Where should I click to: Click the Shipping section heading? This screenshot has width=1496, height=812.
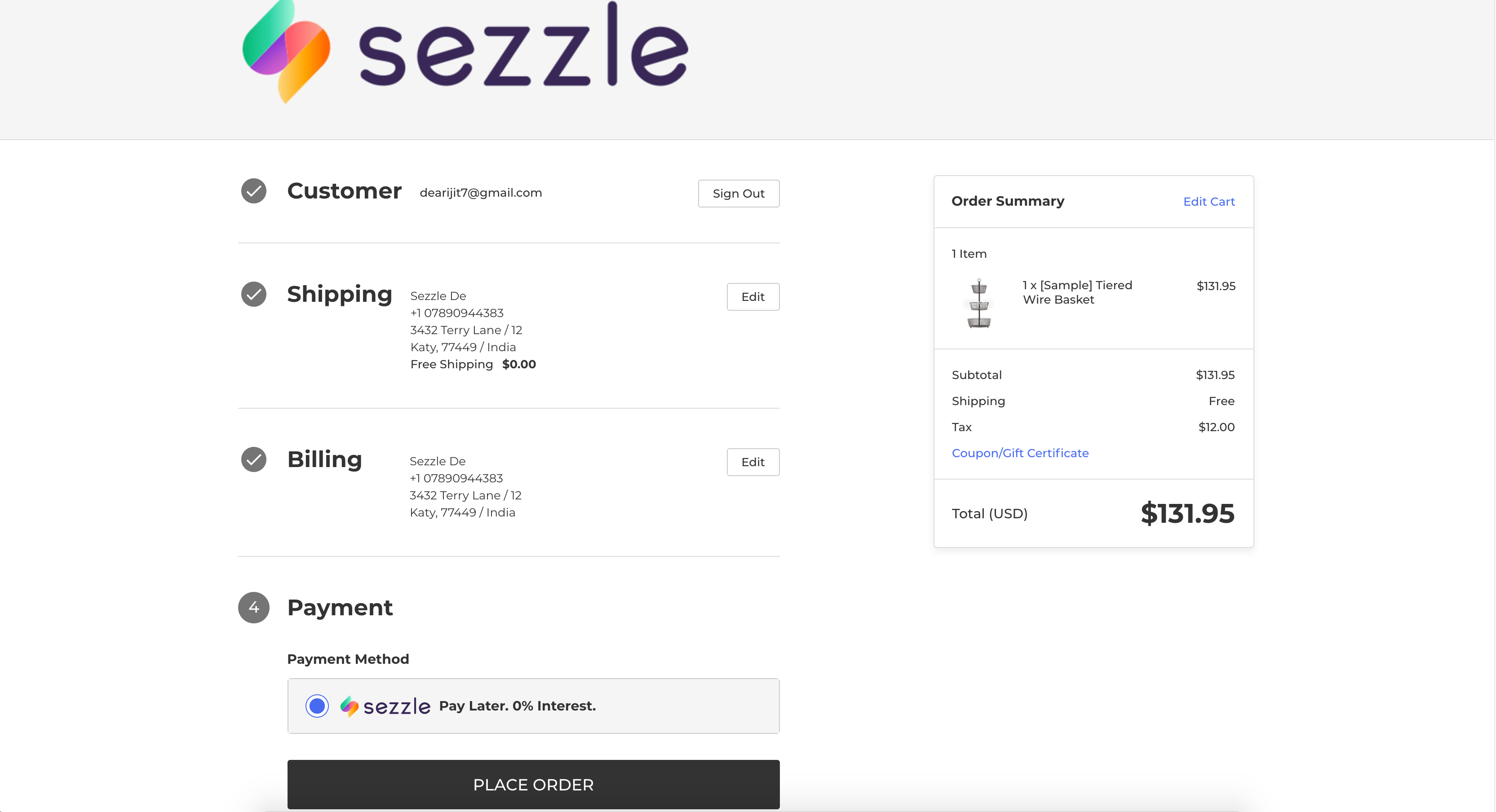click(x=340, y=294)
